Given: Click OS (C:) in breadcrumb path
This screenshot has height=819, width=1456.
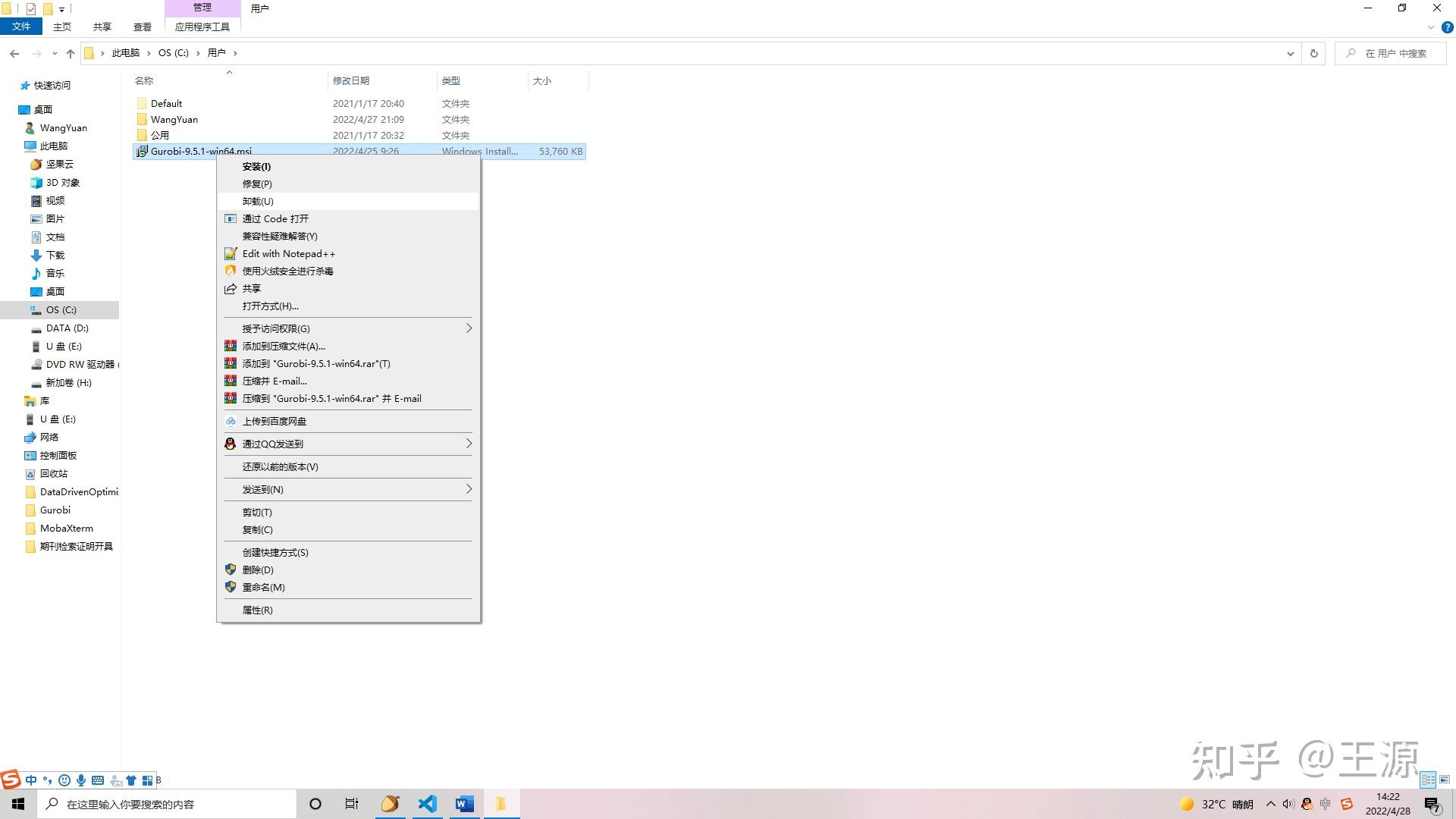Looking at the screenshot, I should point(173,53).
